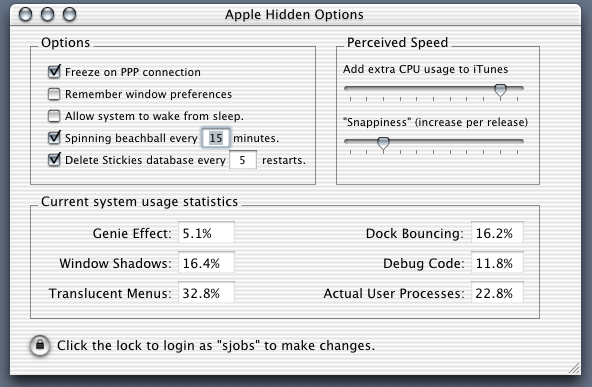The image size is (592, 387).
Task: Click the Dock Bouncing value field
Action: (497, 233)
